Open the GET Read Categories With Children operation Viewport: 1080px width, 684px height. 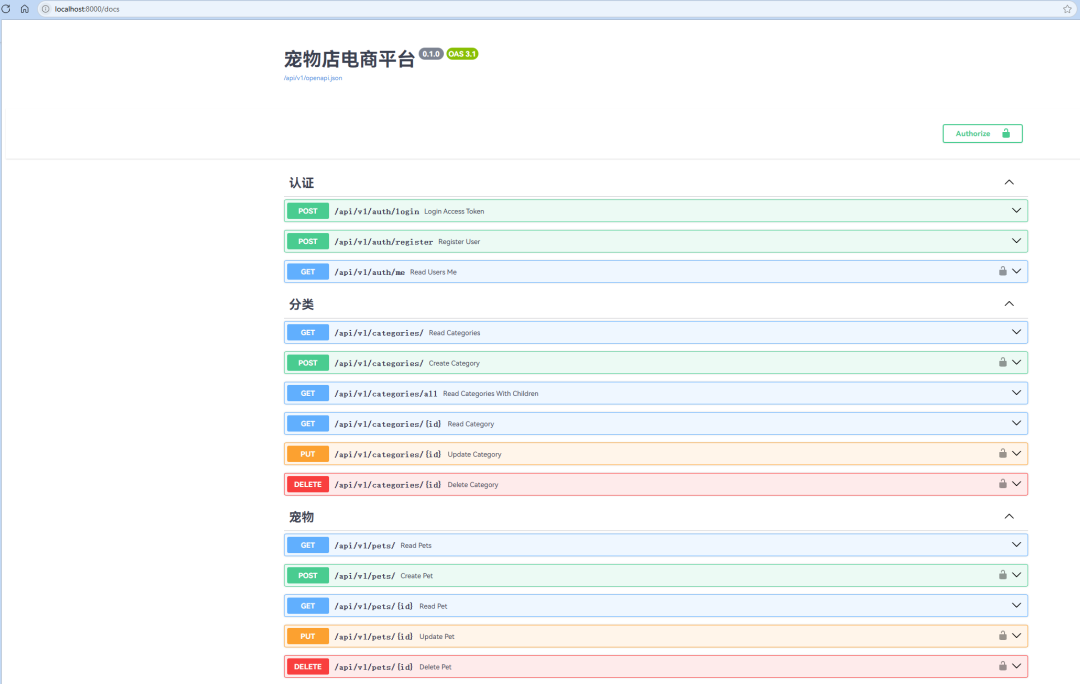click(x=490, y=393)
